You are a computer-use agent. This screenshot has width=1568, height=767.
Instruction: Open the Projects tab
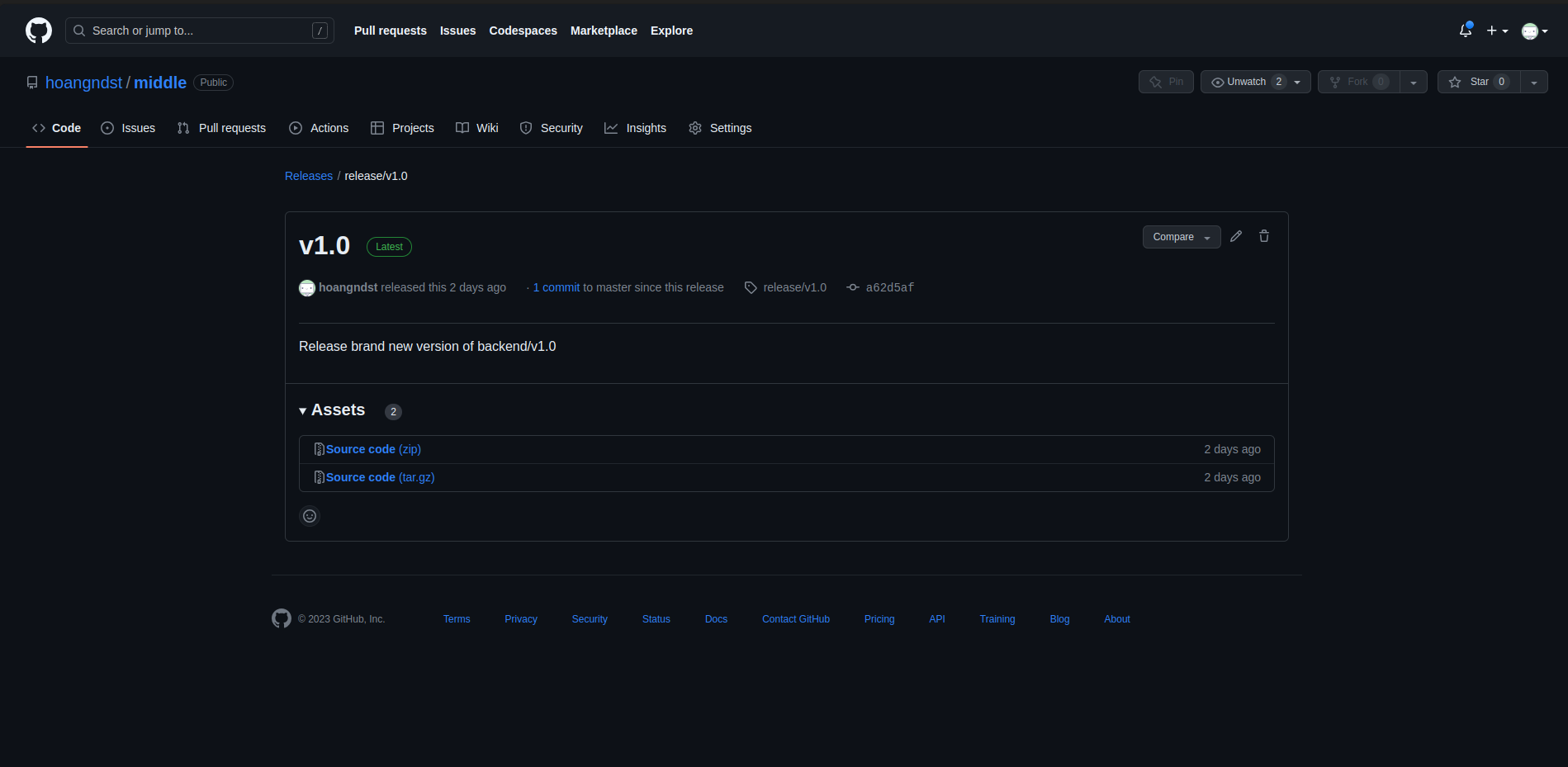(x=402, y=128)
